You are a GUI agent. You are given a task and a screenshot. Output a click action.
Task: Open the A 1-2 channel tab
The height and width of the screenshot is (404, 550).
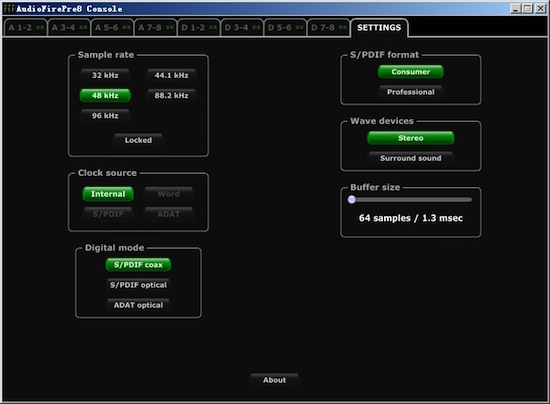(25, 28)
